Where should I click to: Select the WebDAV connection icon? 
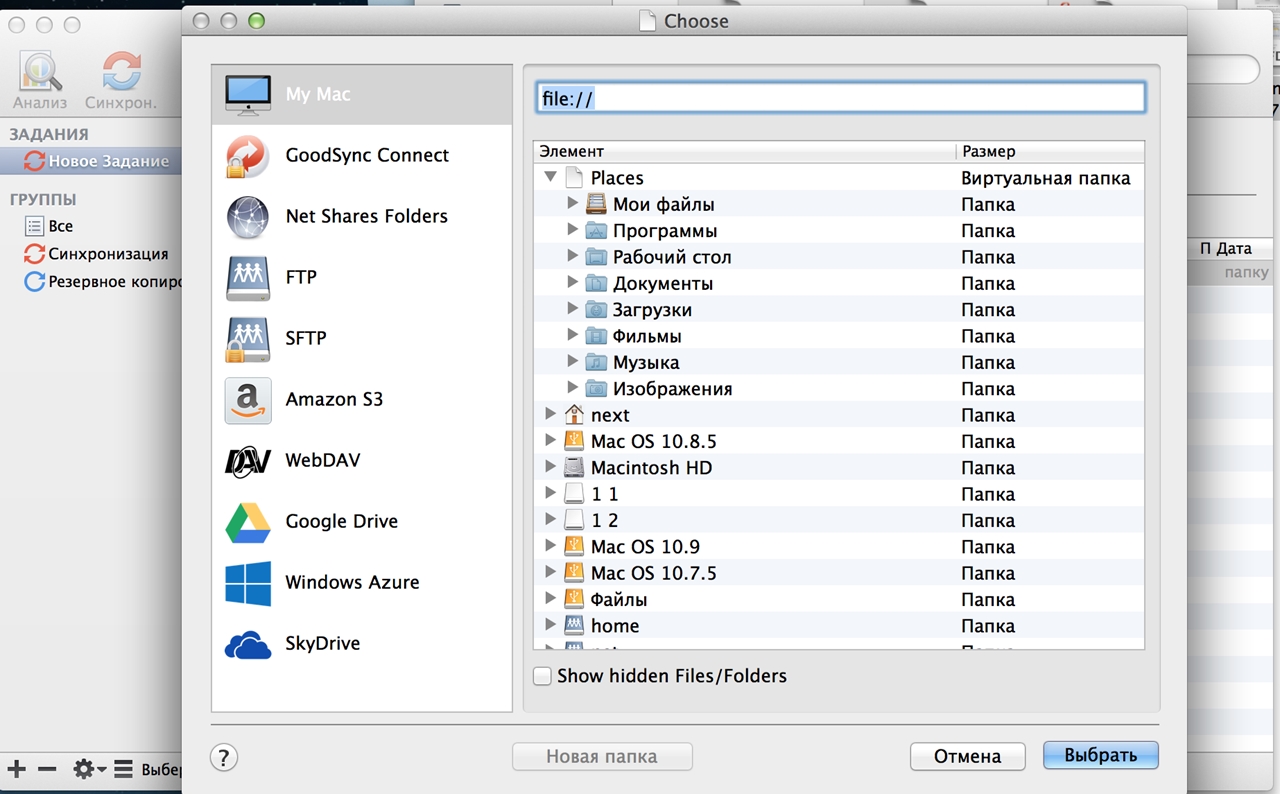247,461
